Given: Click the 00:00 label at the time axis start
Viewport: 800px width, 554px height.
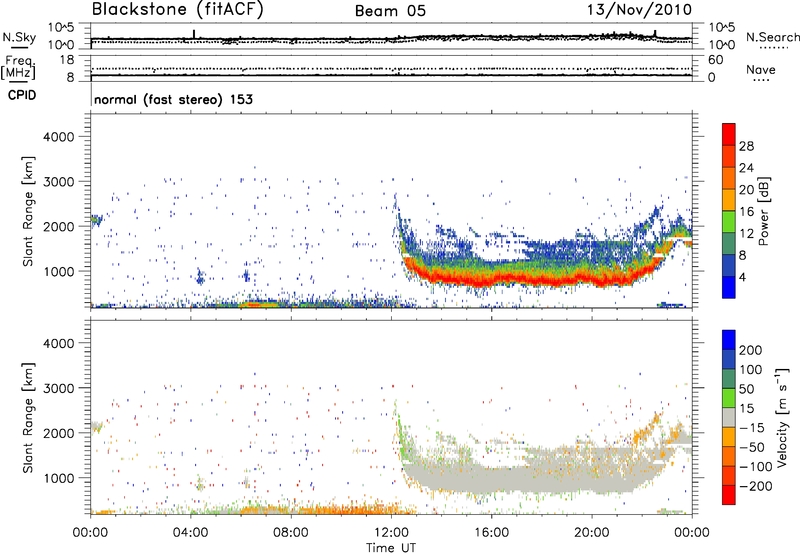Looking at the screenshot, I should coord(90,533).
